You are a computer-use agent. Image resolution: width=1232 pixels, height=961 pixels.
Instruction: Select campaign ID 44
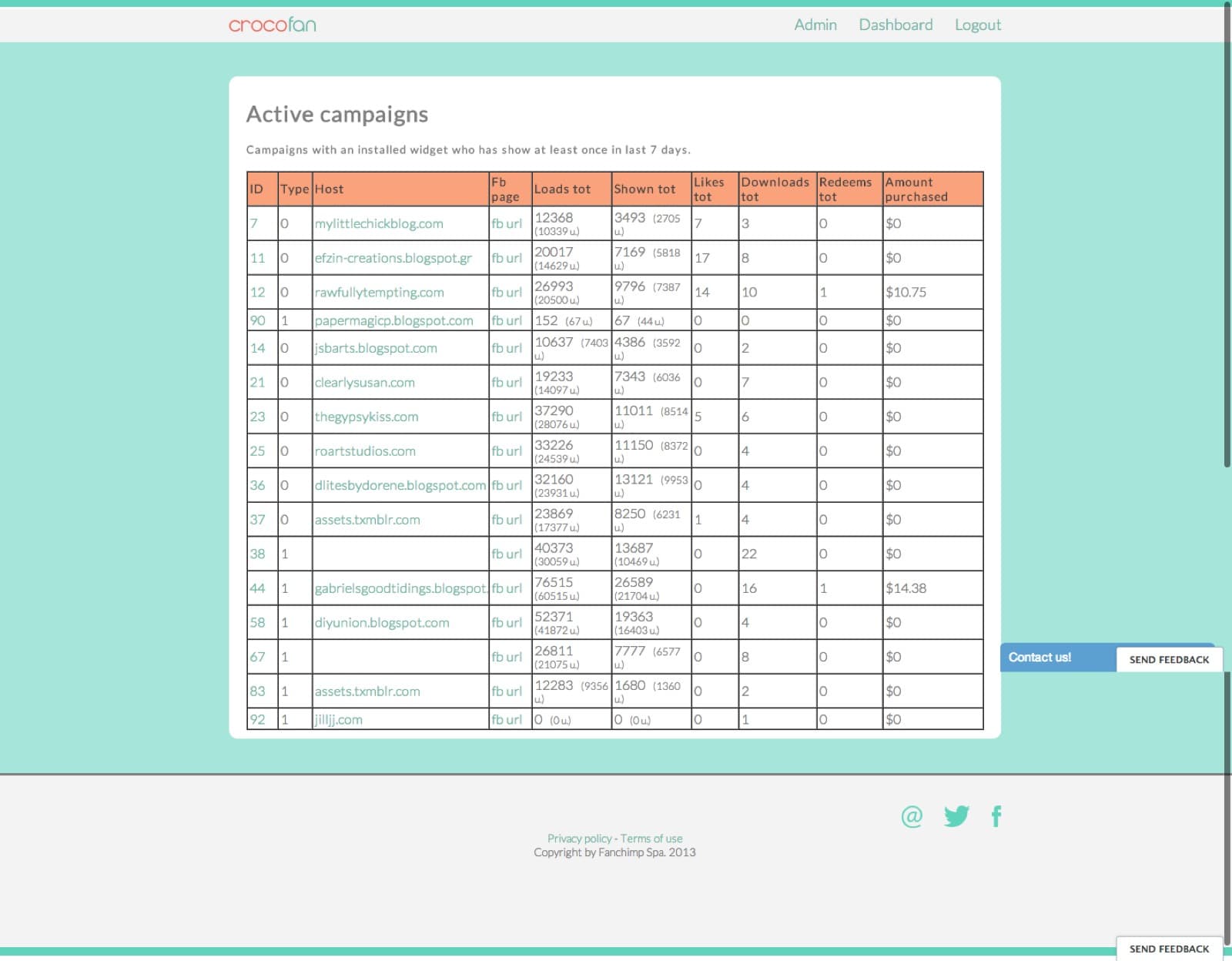pos(257,588)
